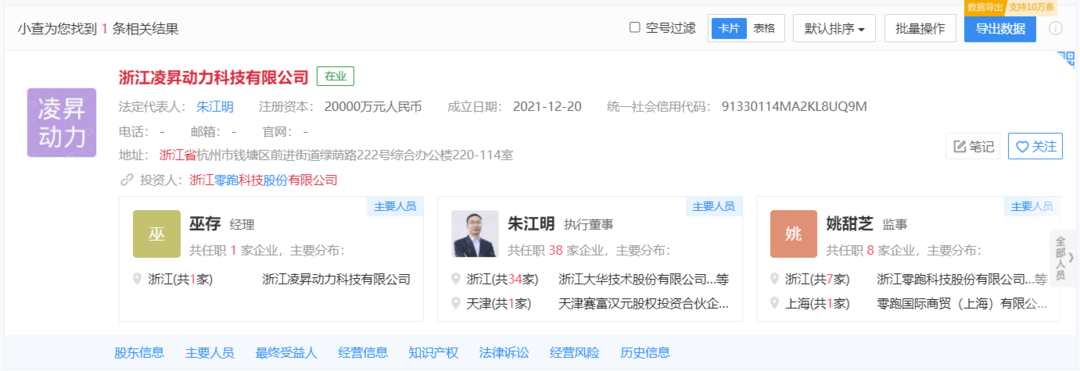This screenshot has height=371, width=1080.
Task: Click the 笔记 button
Action: coord(973,146)
